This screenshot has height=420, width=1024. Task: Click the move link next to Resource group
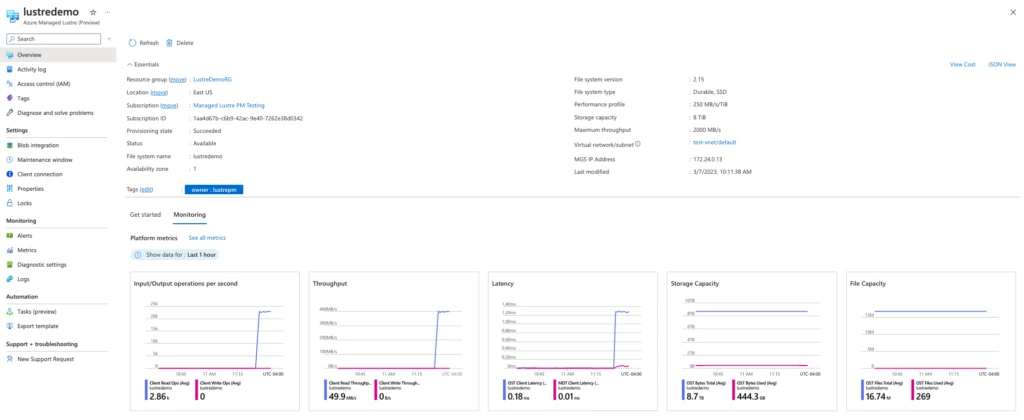pos(178,80)
